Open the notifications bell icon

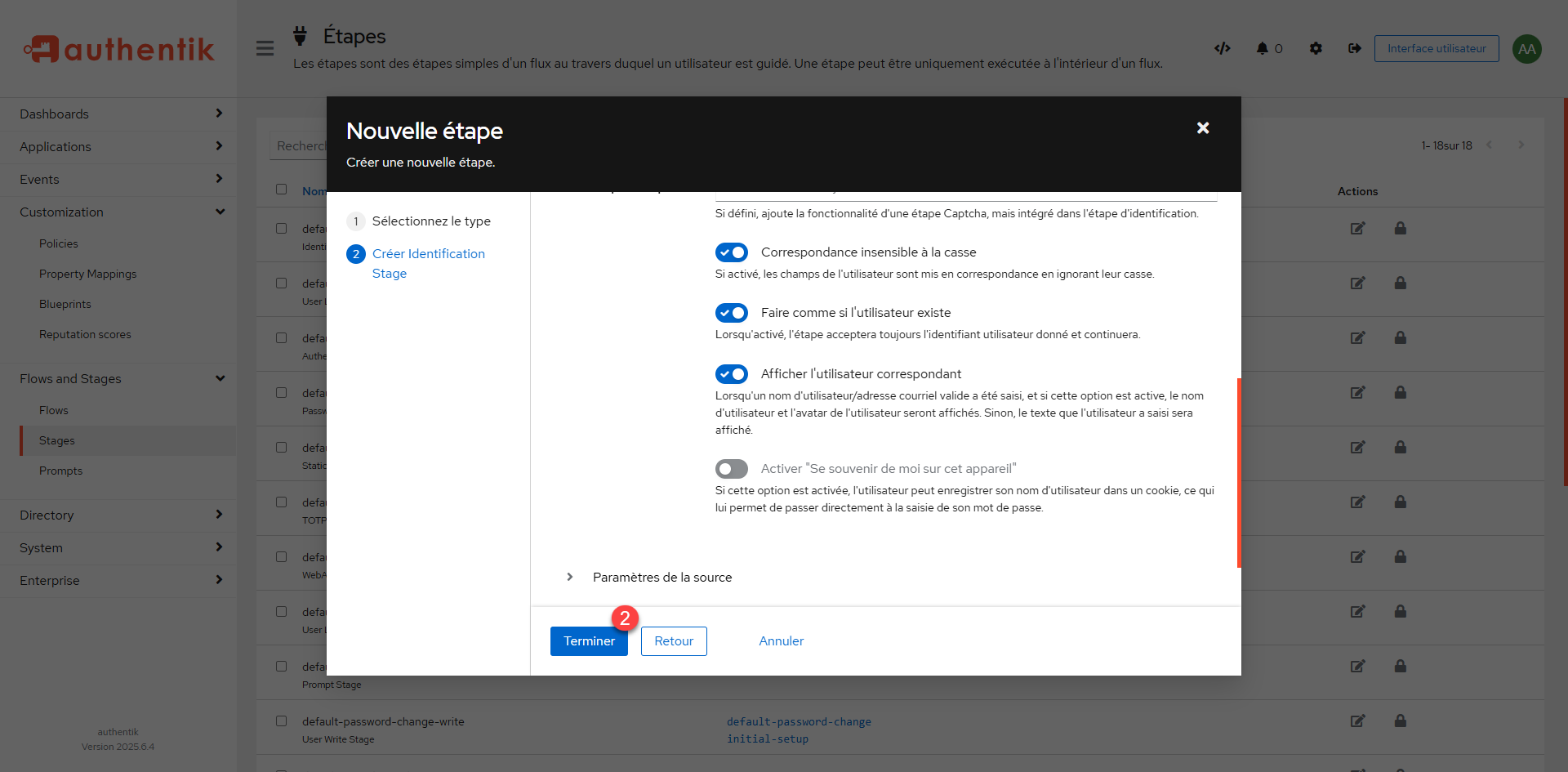(x=1263, y=48)
